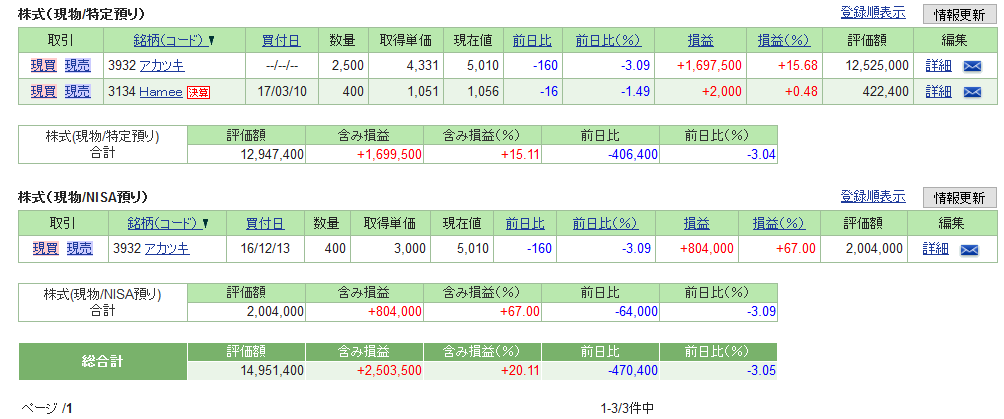Click mail icon in 3932 アカツキ 特定預り row
Screen dimensions: 1004x419
(x=973, y=65)
